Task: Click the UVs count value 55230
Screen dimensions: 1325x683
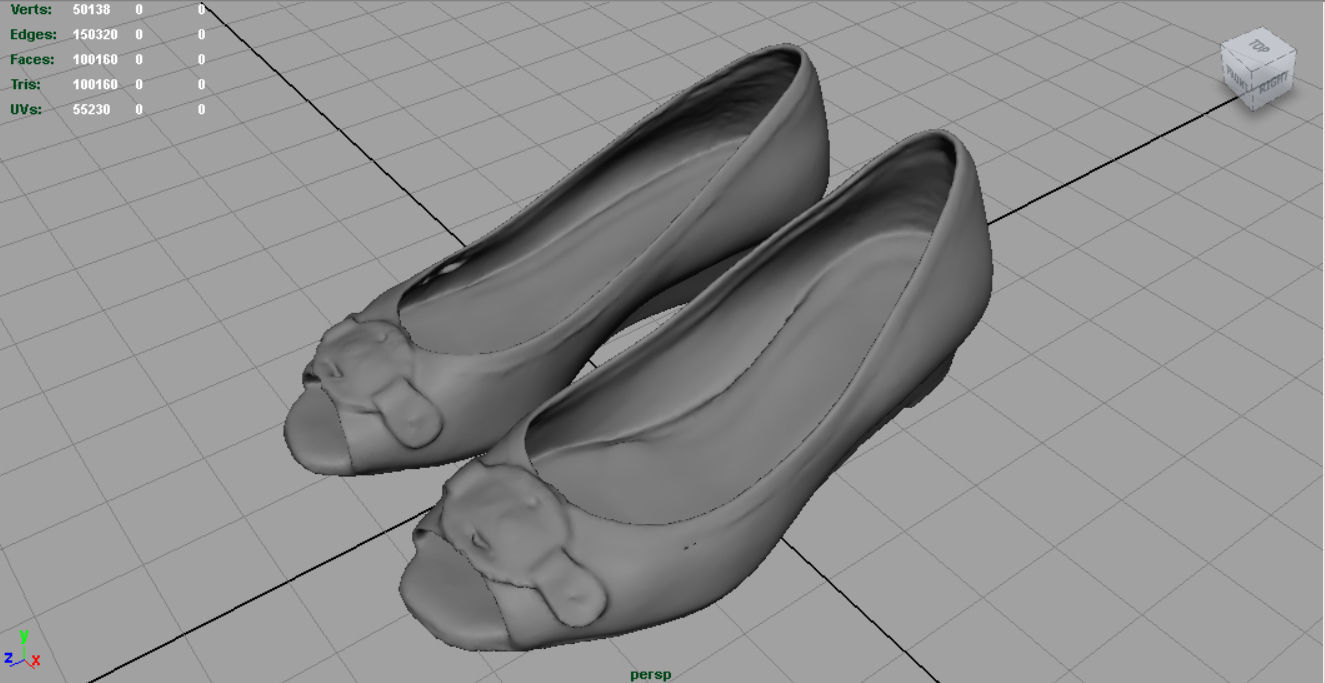Action: click(x=92, y=109)
